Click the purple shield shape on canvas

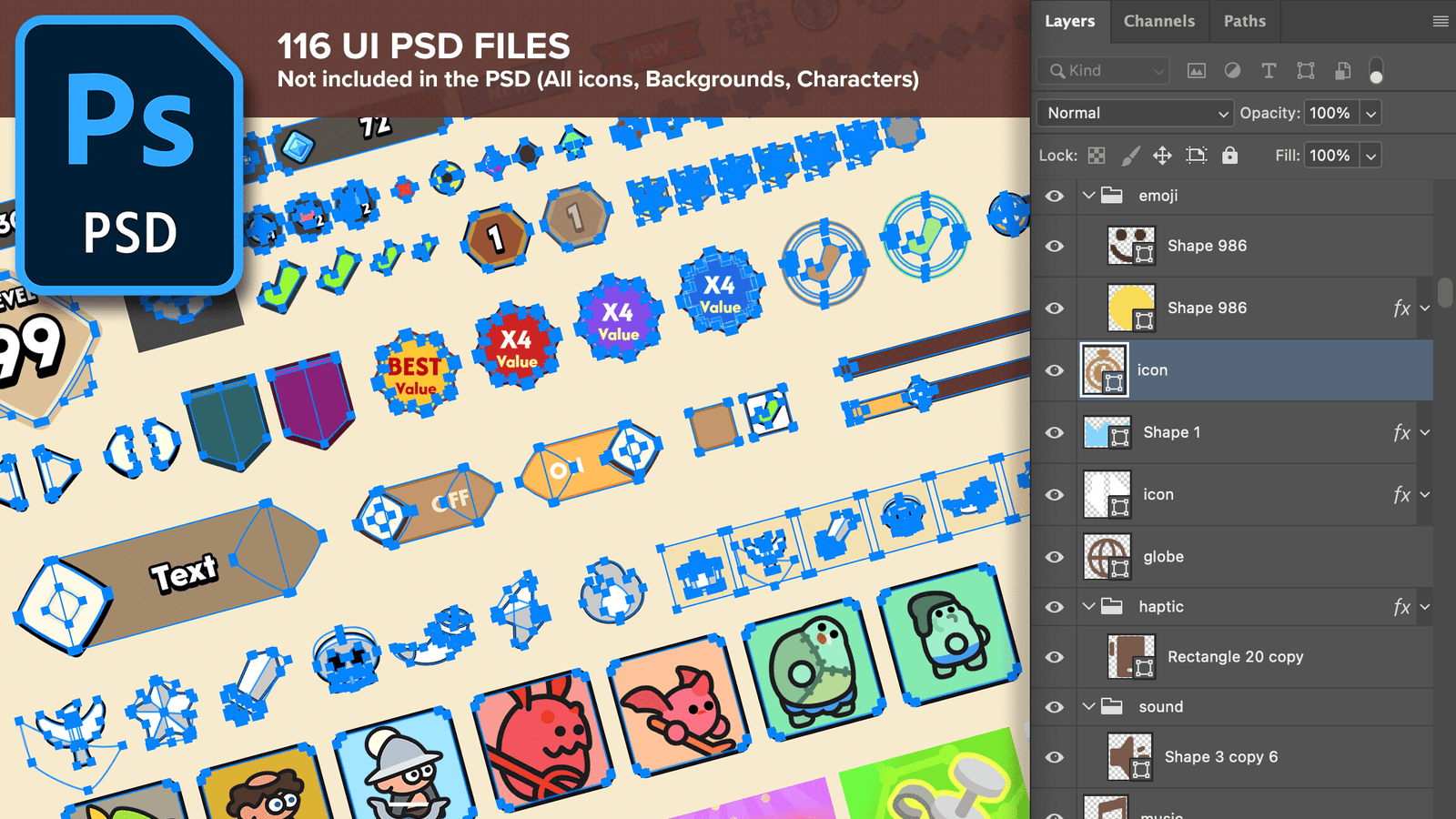pos(310,401)
